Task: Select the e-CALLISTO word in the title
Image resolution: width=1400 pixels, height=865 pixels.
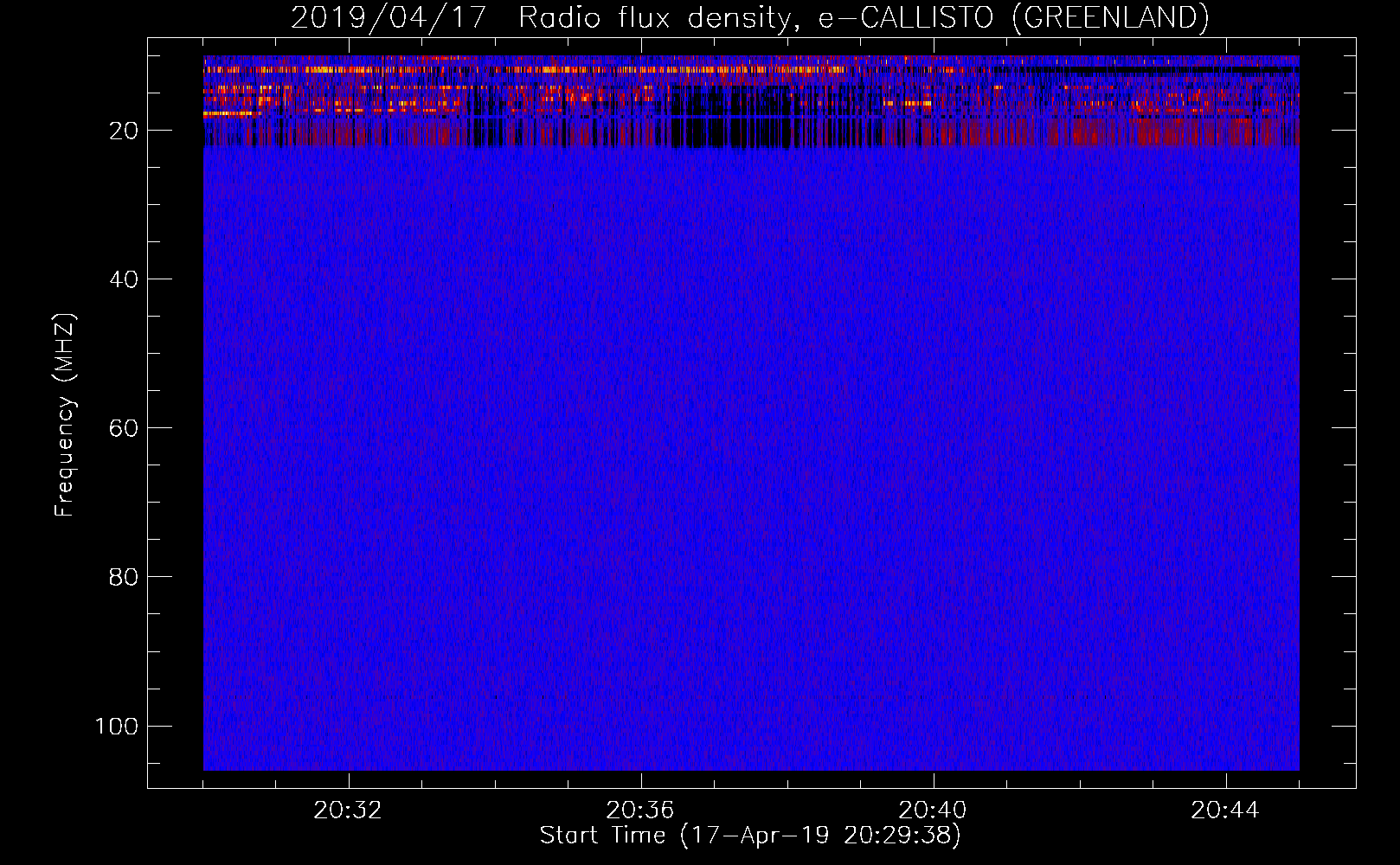Action: point(905,18)
